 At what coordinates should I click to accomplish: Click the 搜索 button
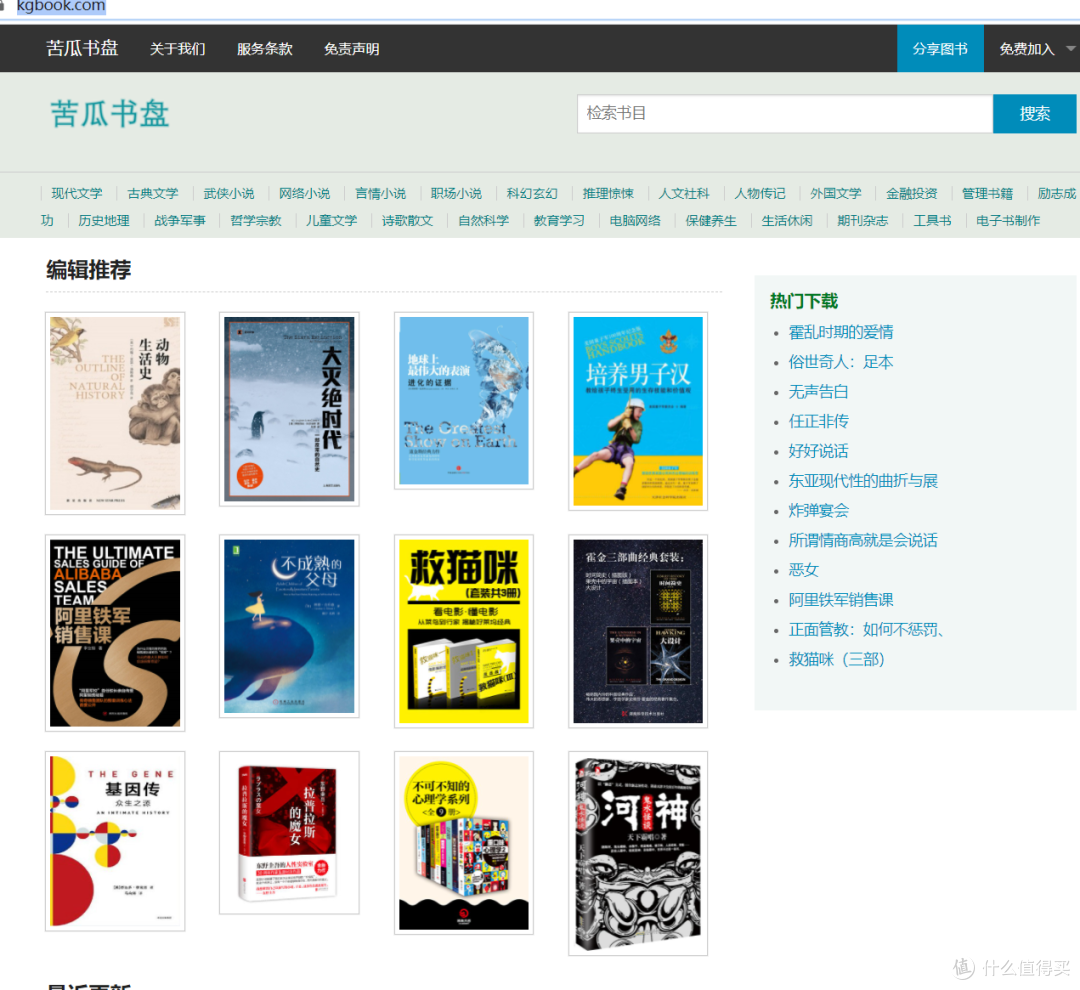[x=1035, y=114]
